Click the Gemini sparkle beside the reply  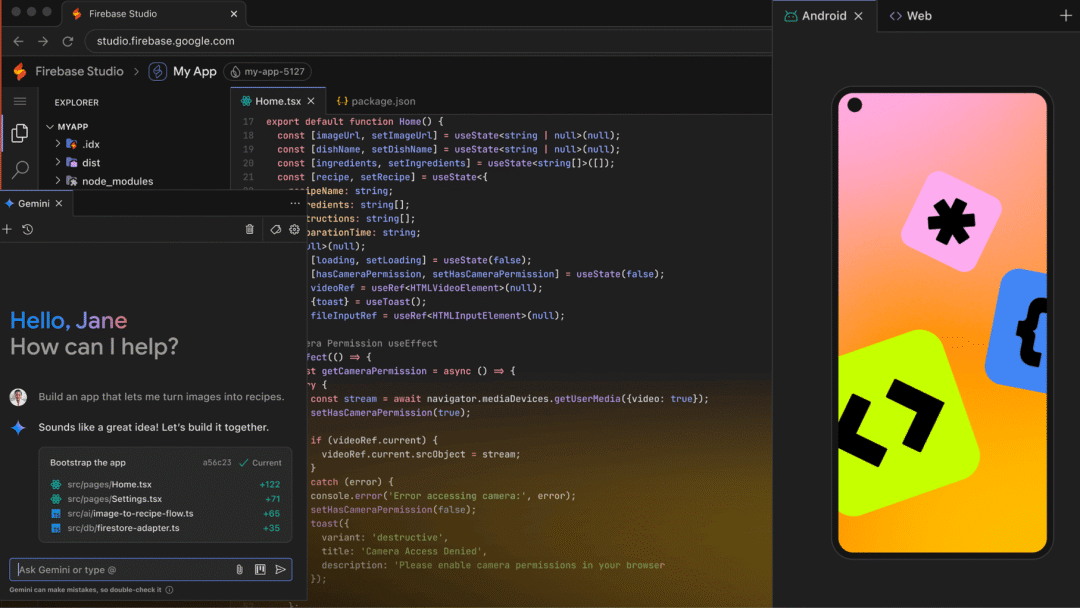click(19, 428)
